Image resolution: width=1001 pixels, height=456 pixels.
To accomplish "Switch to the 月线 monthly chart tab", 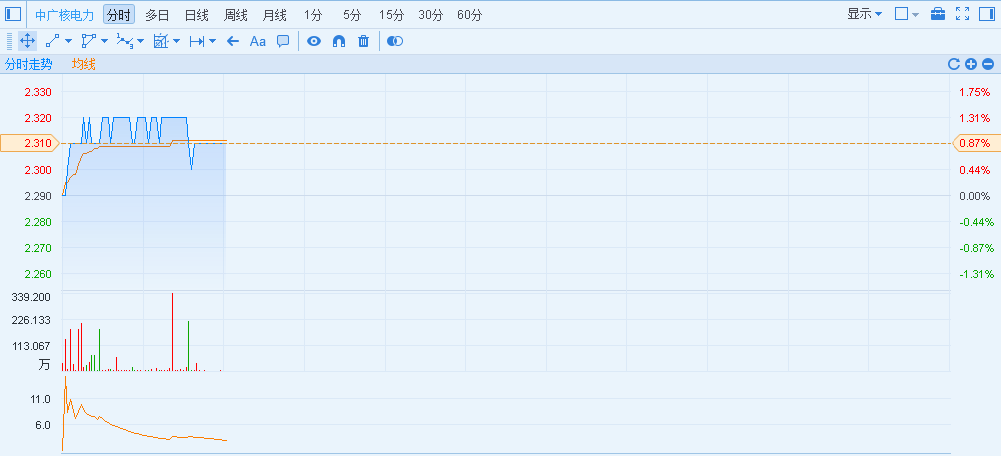I will (x=275, y=15).
